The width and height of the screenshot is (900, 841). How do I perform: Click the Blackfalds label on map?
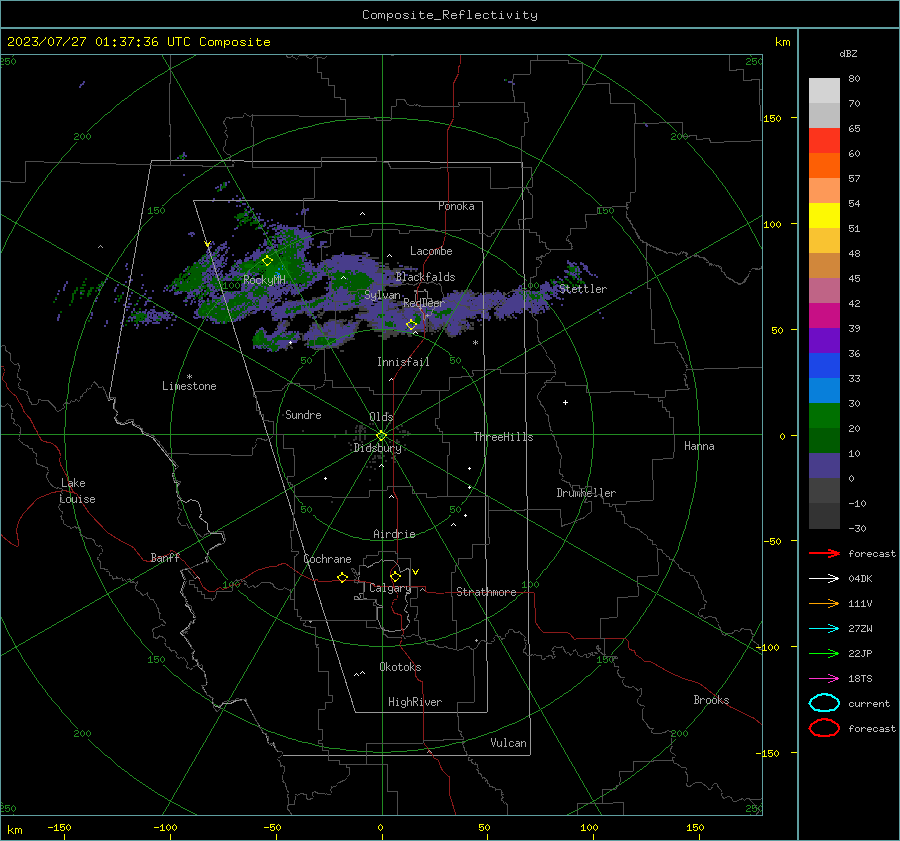pos(425,277)
